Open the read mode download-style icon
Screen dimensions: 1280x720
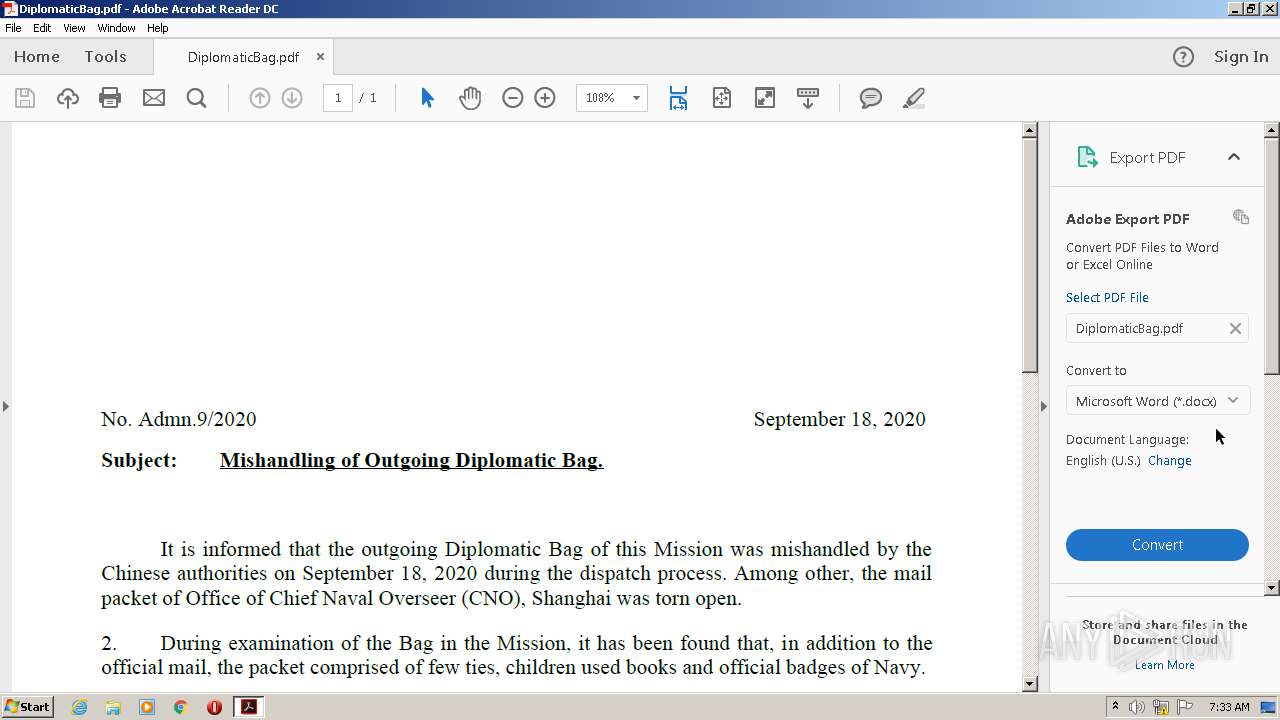808,98
